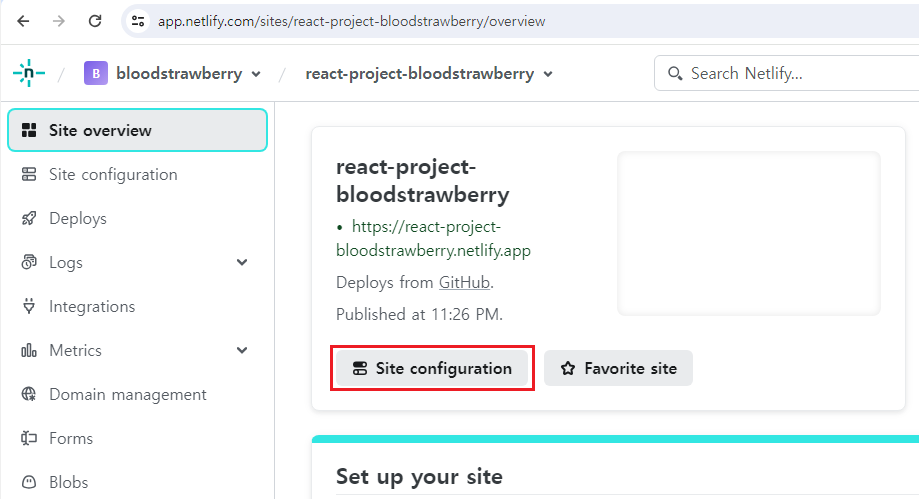Click the Logs icon

(x=29, y=262)
